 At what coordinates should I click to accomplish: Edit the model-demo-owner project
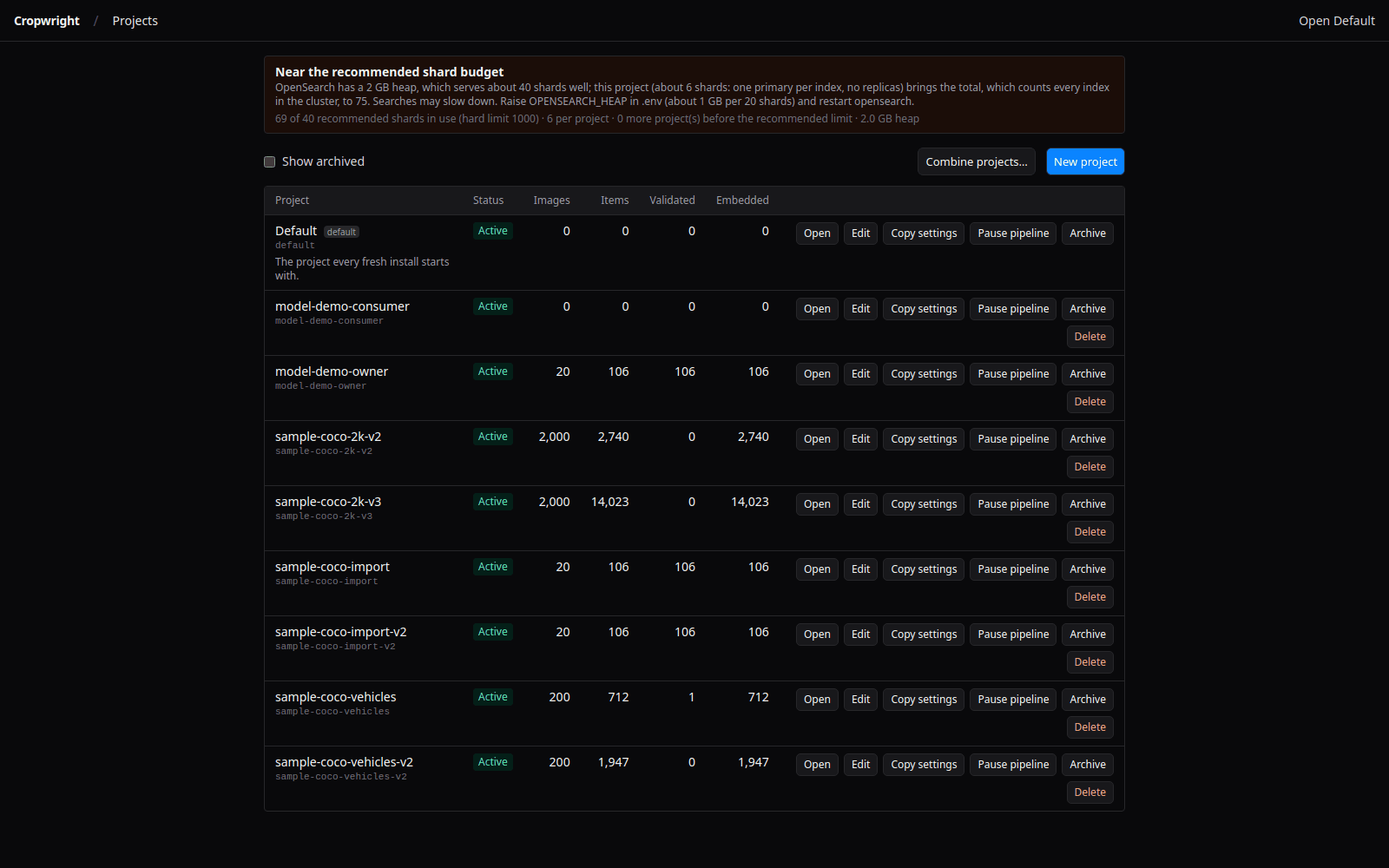click(860, 374)
